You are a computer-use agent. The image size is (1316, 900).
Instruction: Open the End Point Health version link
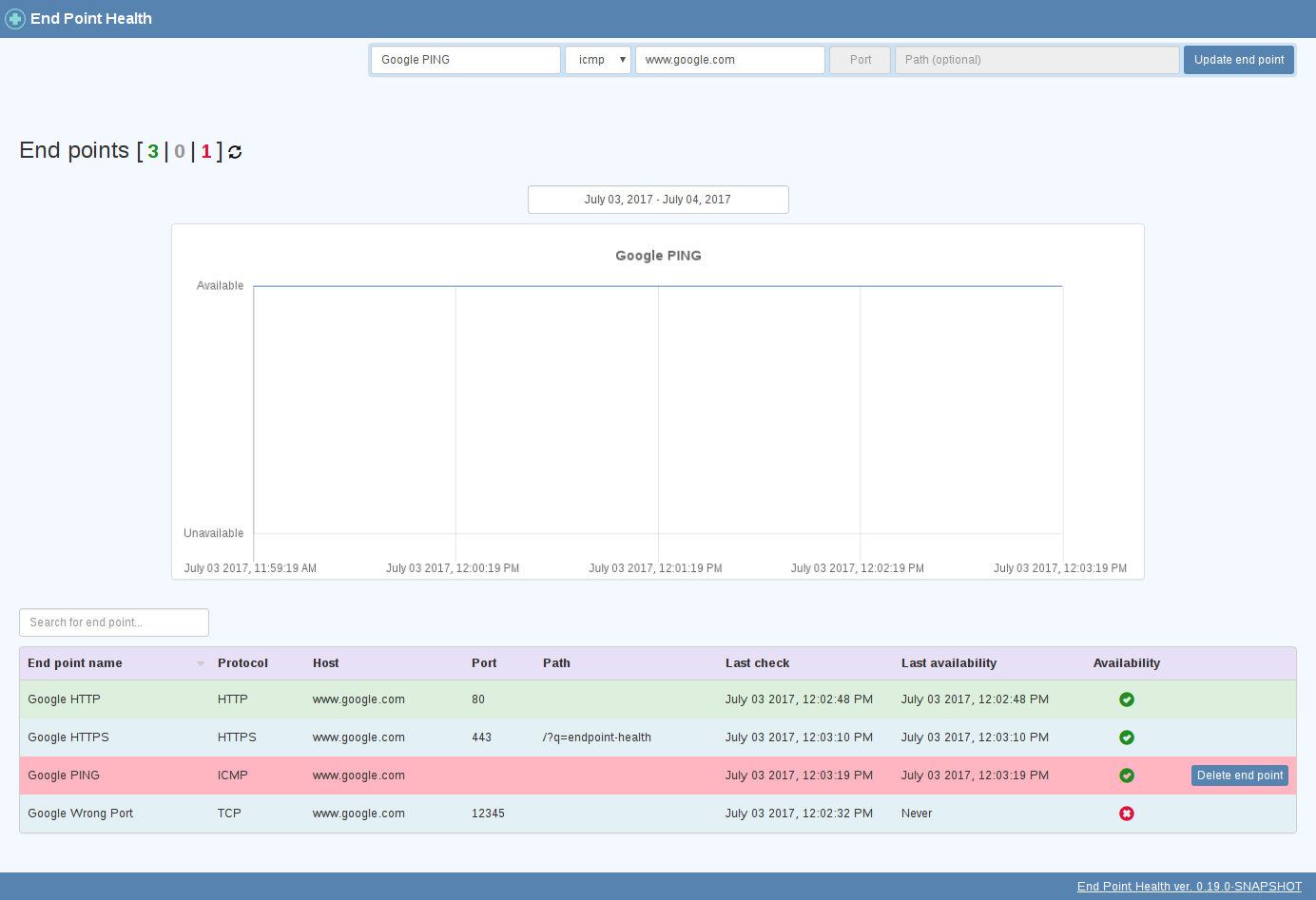tap(1189, 886)
